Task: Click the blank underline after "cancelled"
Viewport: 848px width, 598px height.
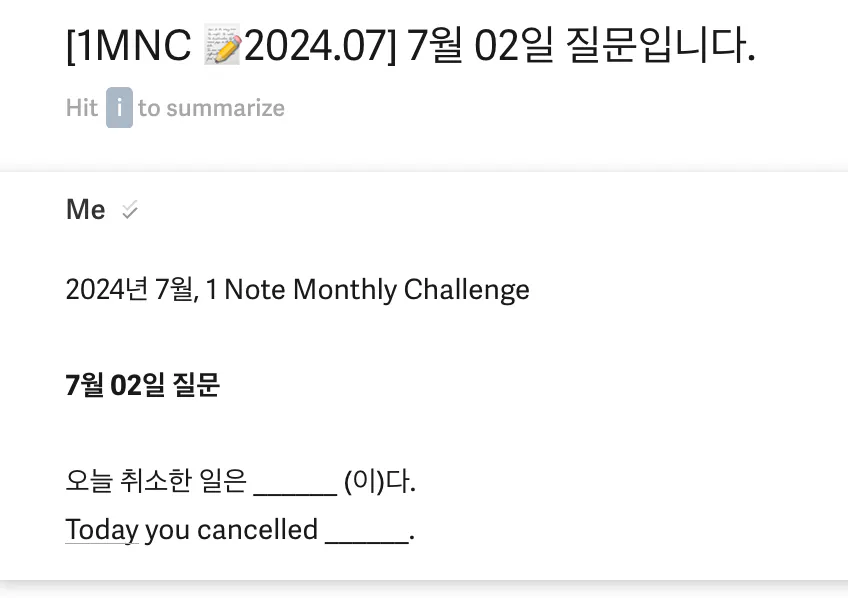Action: click(x=367, y=541)
